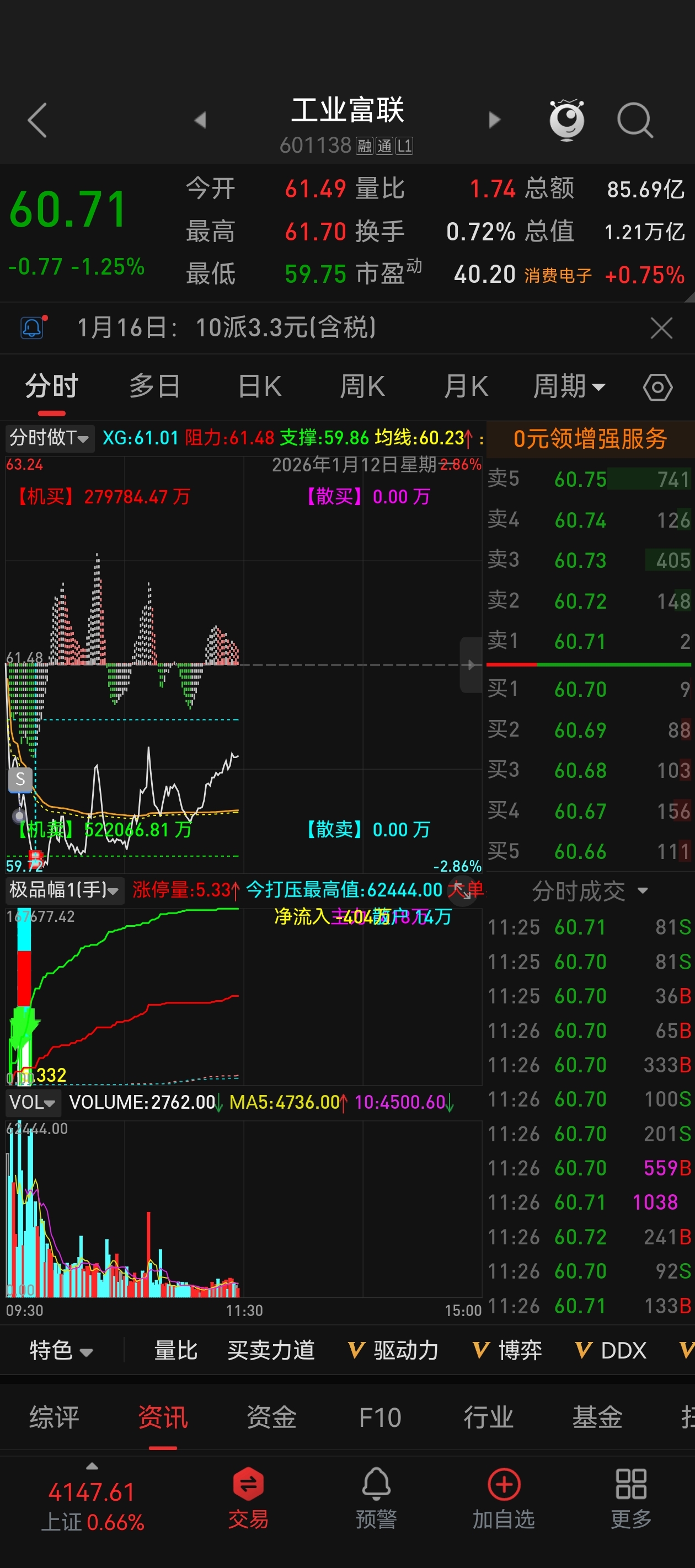Open chart settings hexagon icon
Viewport: 695px width, 1568px height.
(x=657, y=387)
